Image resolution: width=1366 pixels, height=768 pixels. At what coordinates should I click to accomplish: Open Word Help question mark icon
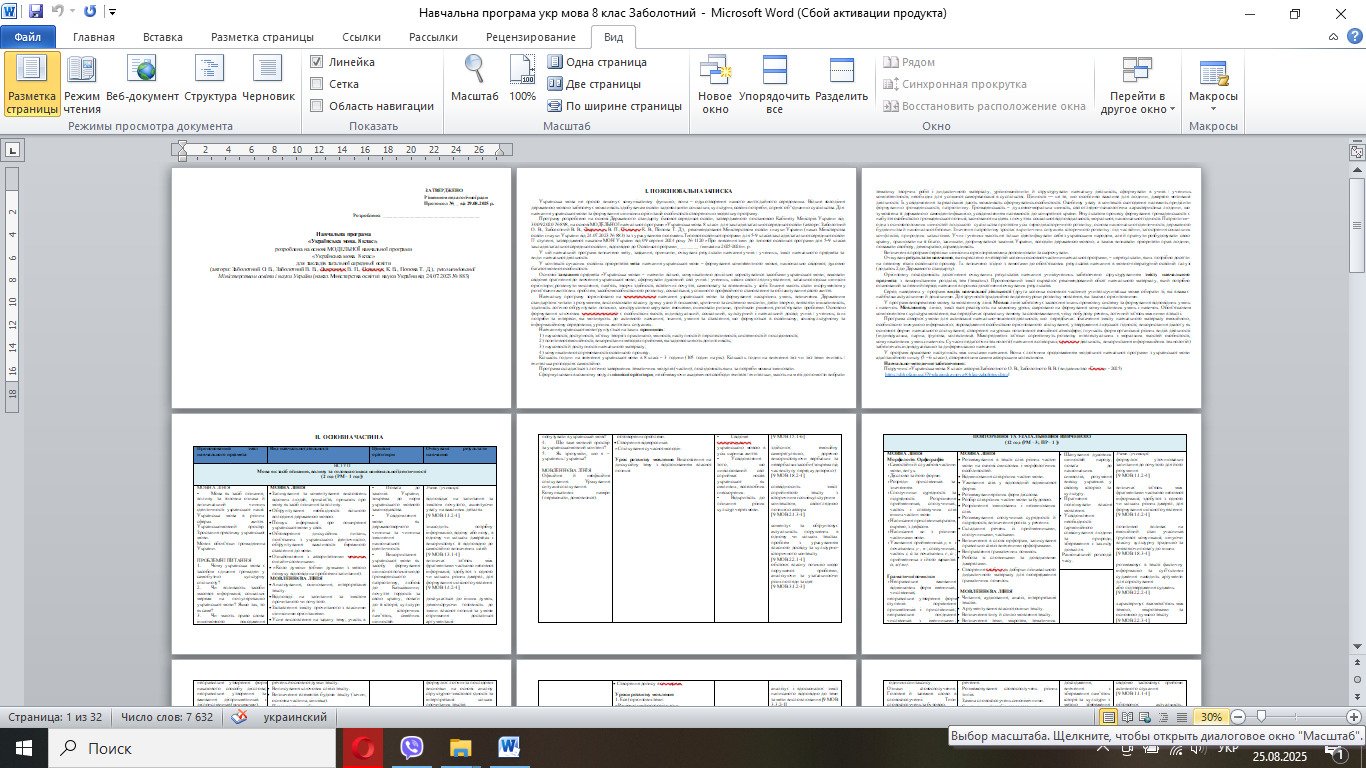tap(1353, 38)
